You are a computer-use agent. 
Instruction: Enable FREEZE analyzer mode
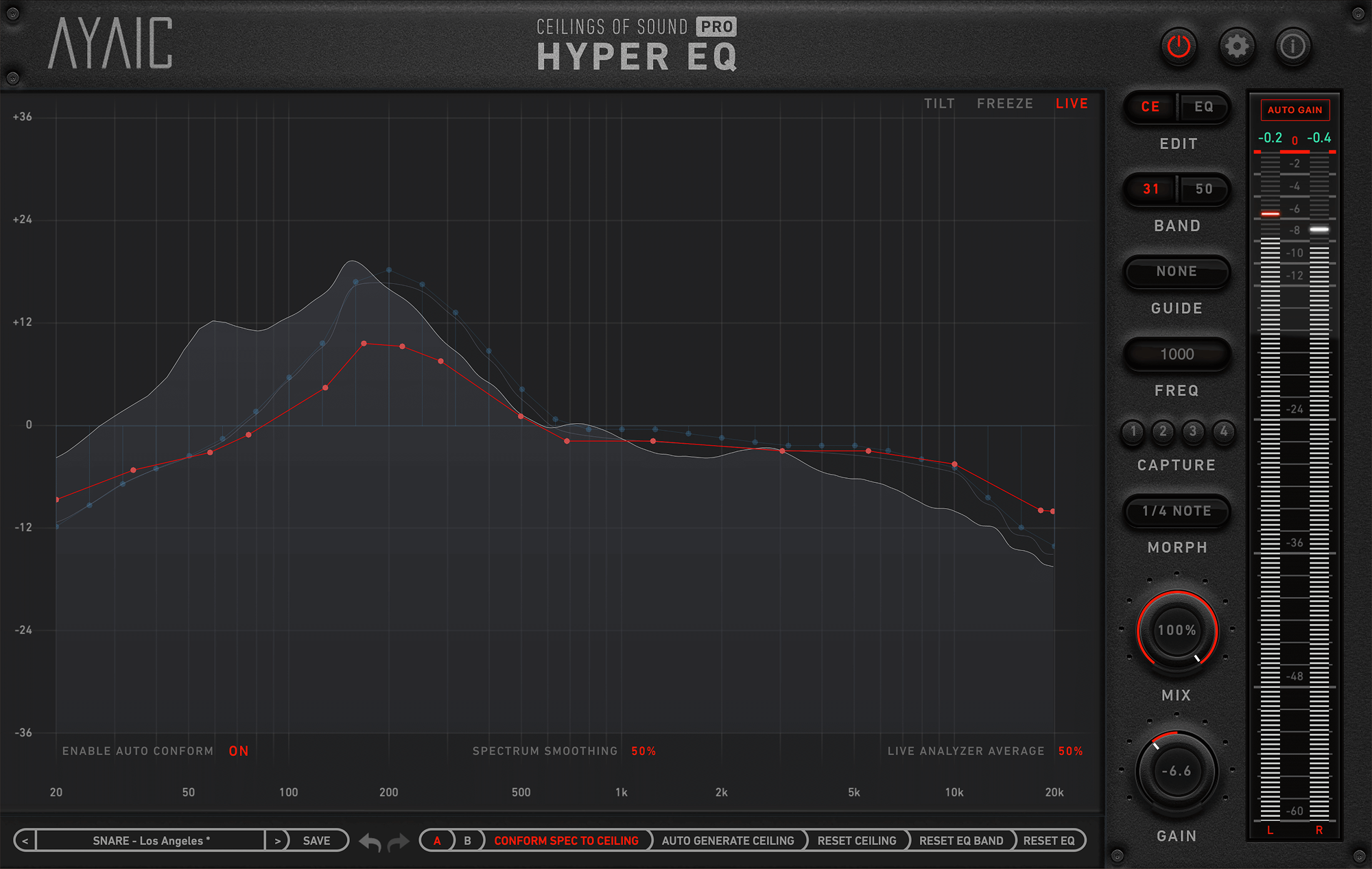1005,104
